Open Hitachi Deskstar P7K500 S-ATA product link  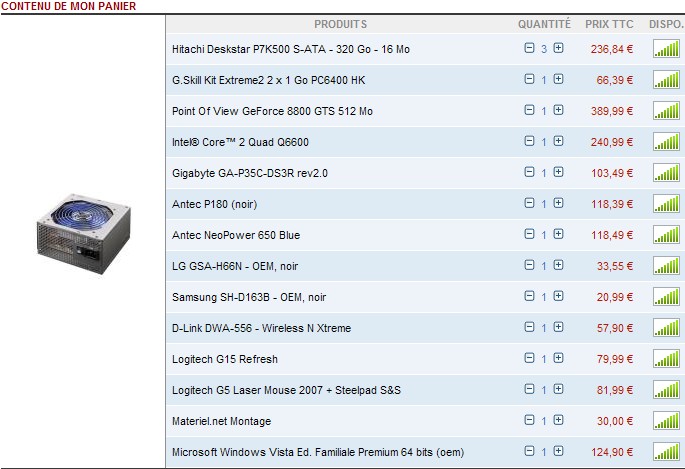click(x=291, y=49)
